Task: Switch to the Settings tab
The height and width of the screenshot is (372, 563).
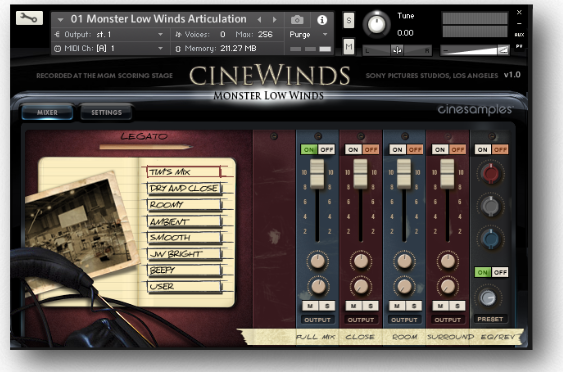Action: click(106, 113)
